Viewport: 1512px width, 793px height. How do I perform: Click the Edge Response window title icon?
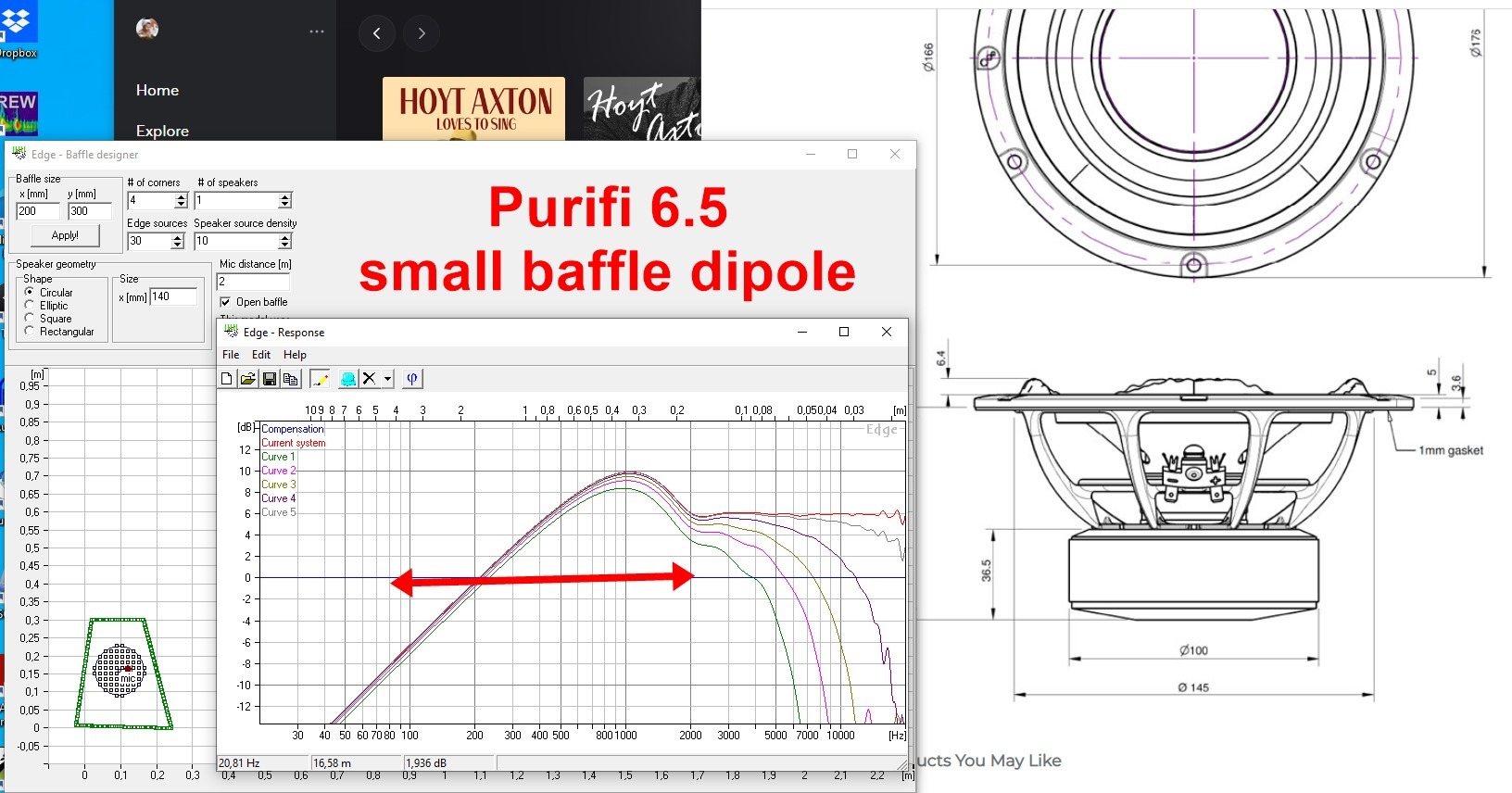click(x=232, y=332)
